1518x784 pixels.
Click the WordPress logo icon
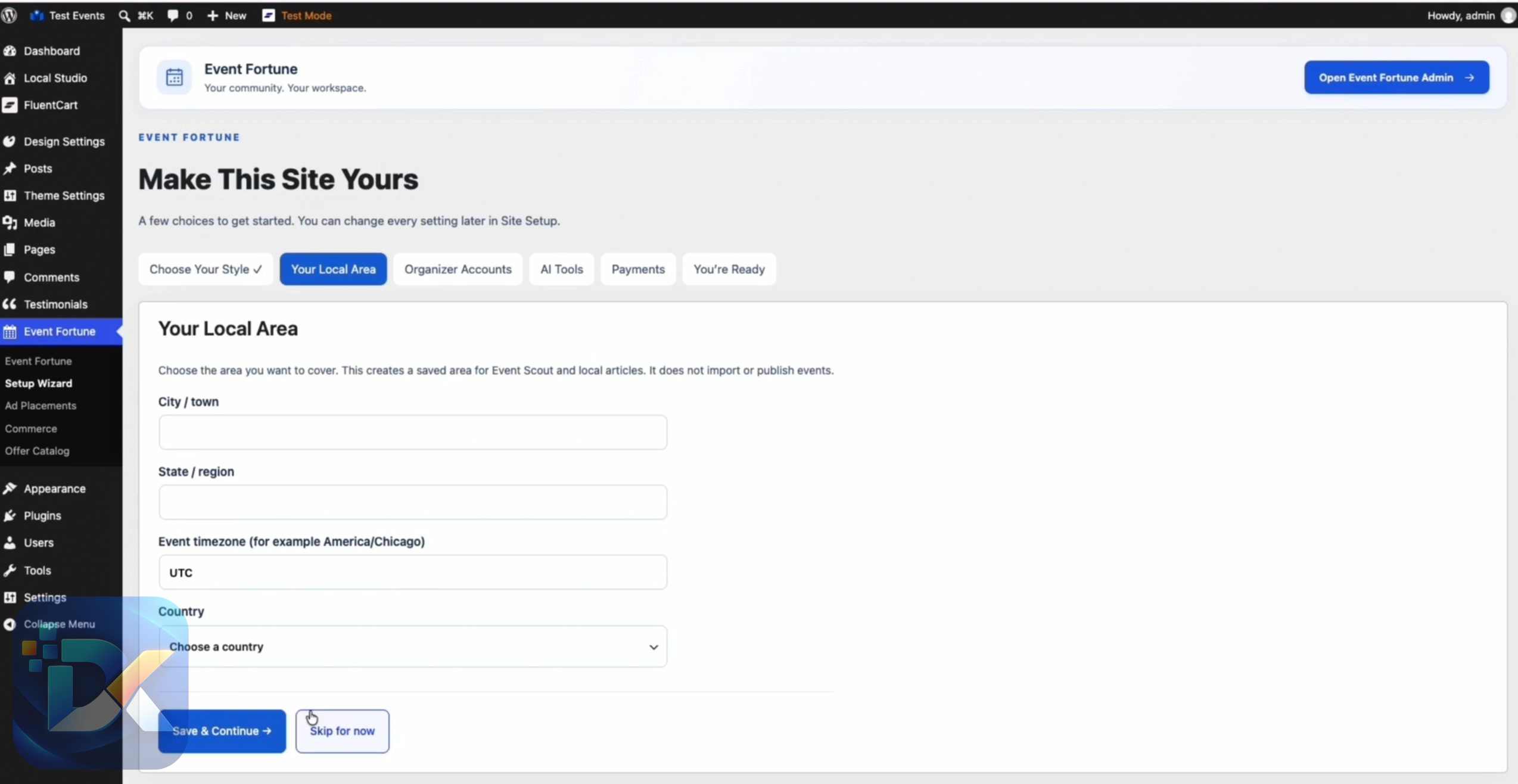coord(9,15)
